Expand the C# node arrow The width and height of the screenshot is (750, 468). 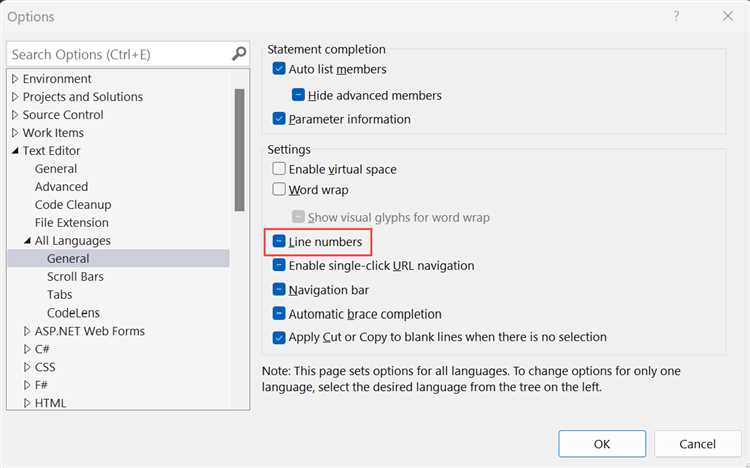[27, 349]
